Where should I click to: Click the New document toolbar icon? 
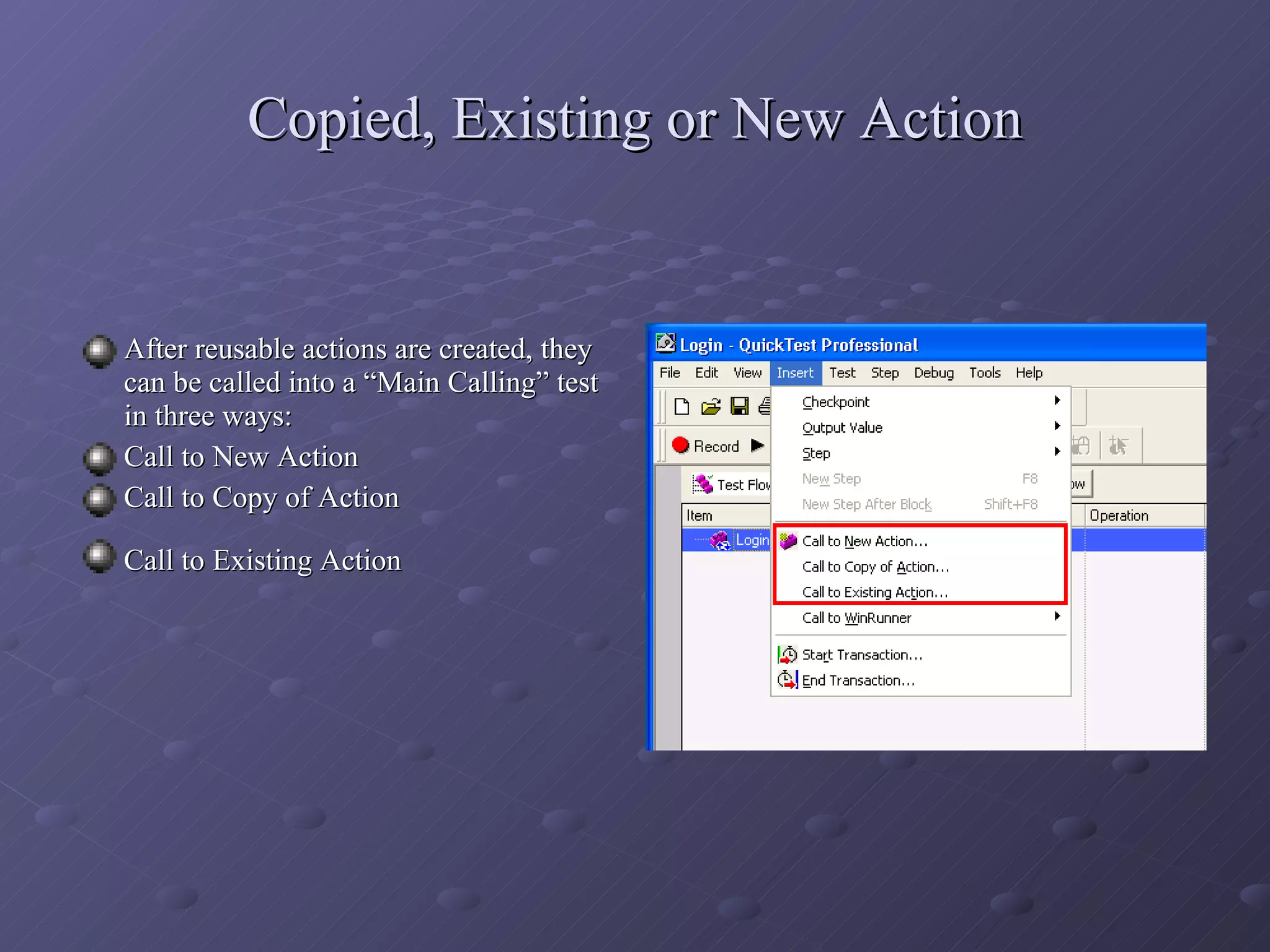682,407
